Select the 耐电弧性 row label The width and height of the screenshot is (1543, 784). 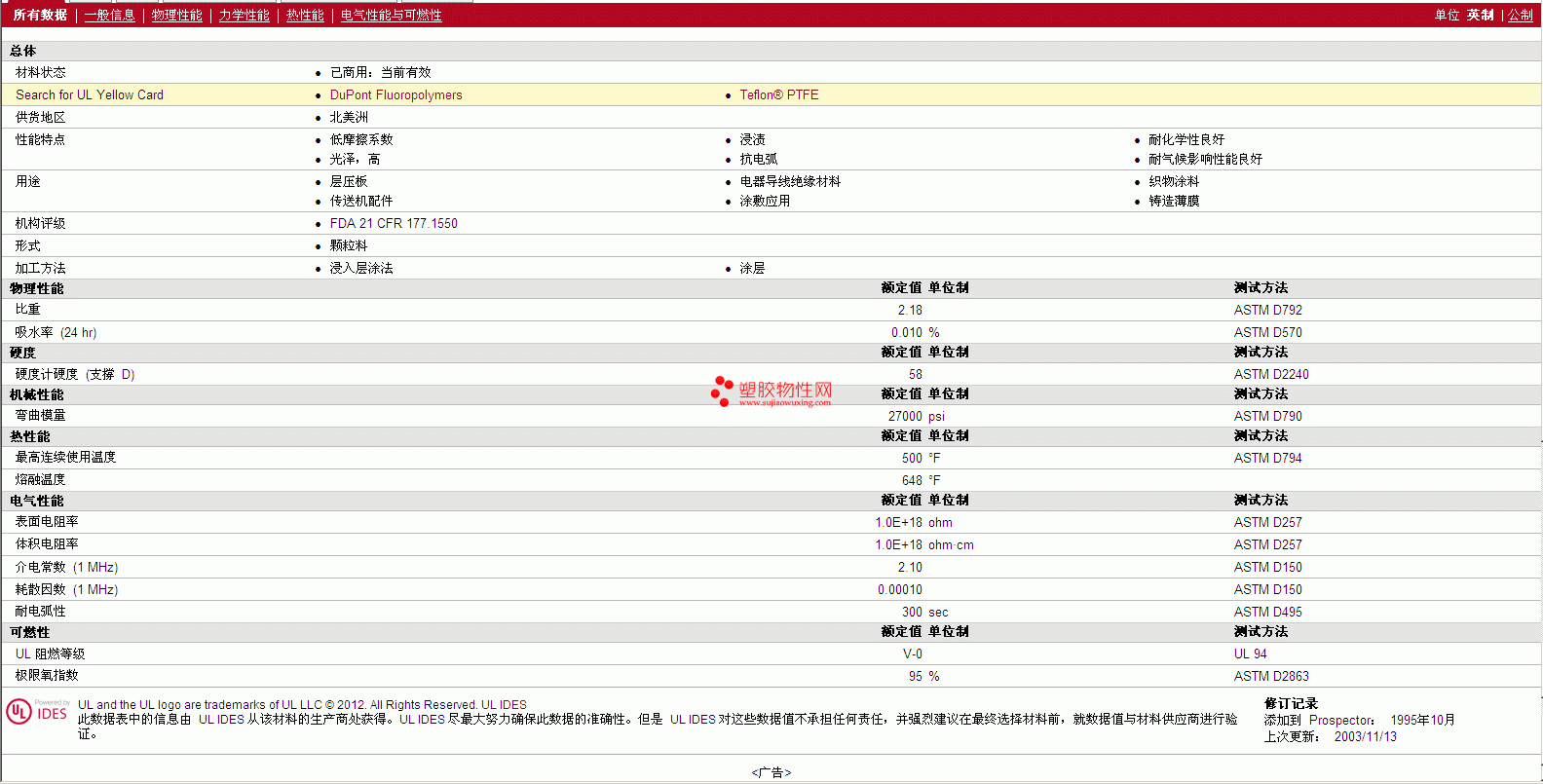click(x=41, y=612)
